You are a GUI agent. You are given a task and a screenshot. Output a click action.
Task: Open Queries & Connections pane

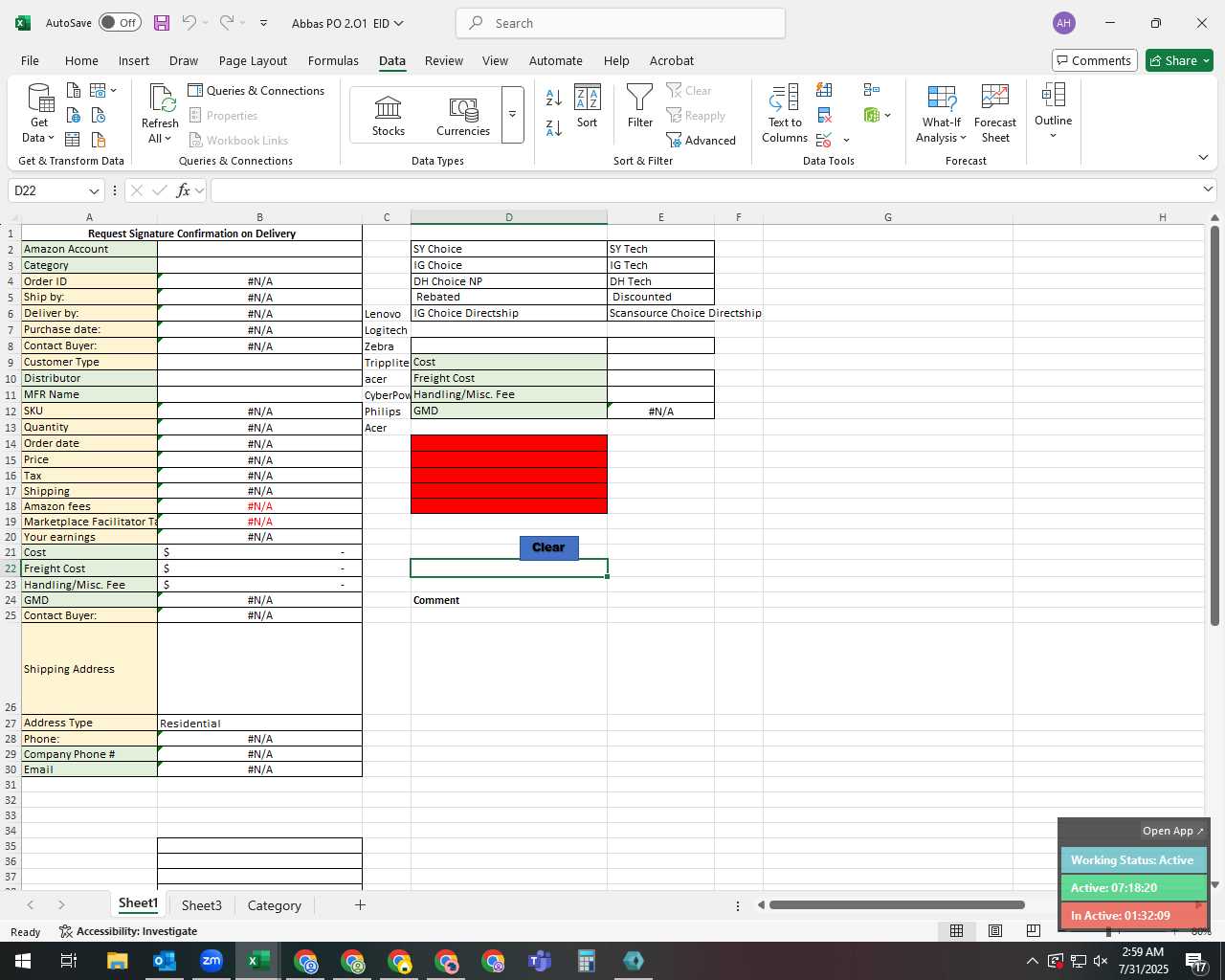(x=256, y=90)
